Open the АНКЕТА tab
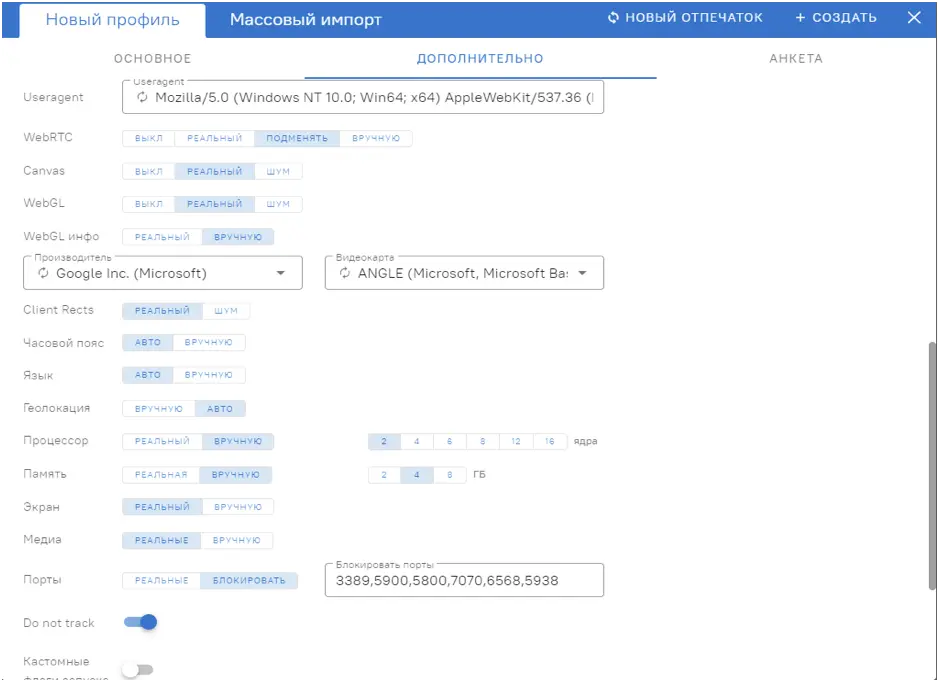Image resolution: width=940 pixels, height=682 pixels. pyautogui.click(x=796, y=58)
